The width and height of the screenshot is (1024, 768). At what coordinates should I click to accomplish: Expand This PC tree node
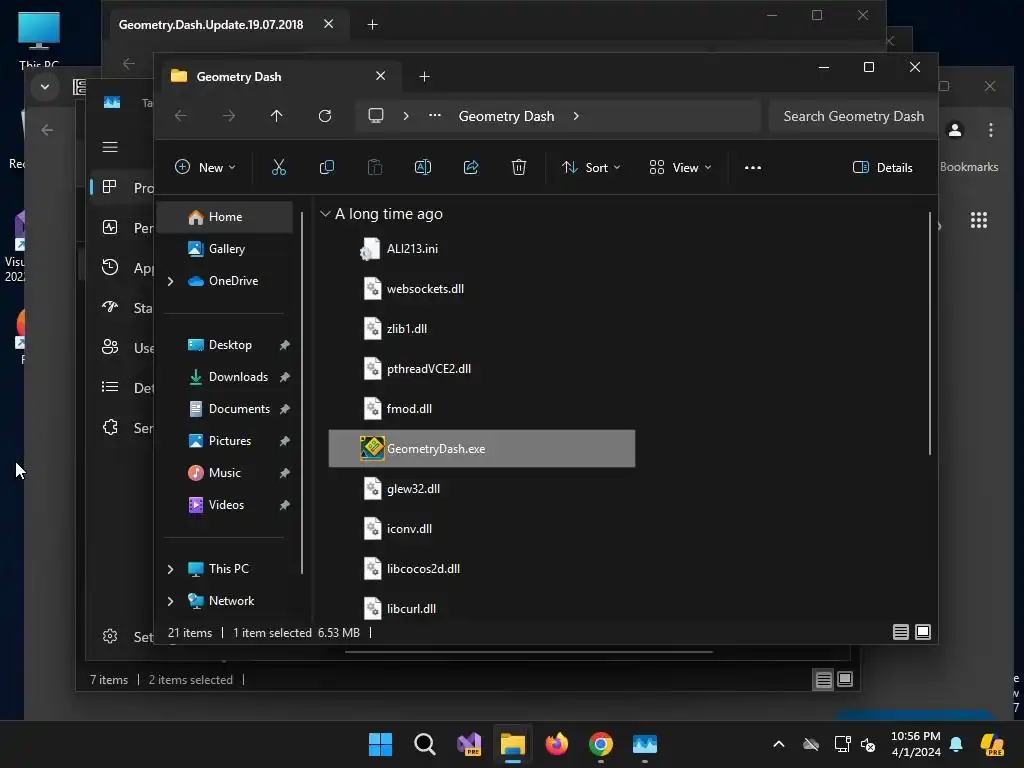(x=170, y=569)
